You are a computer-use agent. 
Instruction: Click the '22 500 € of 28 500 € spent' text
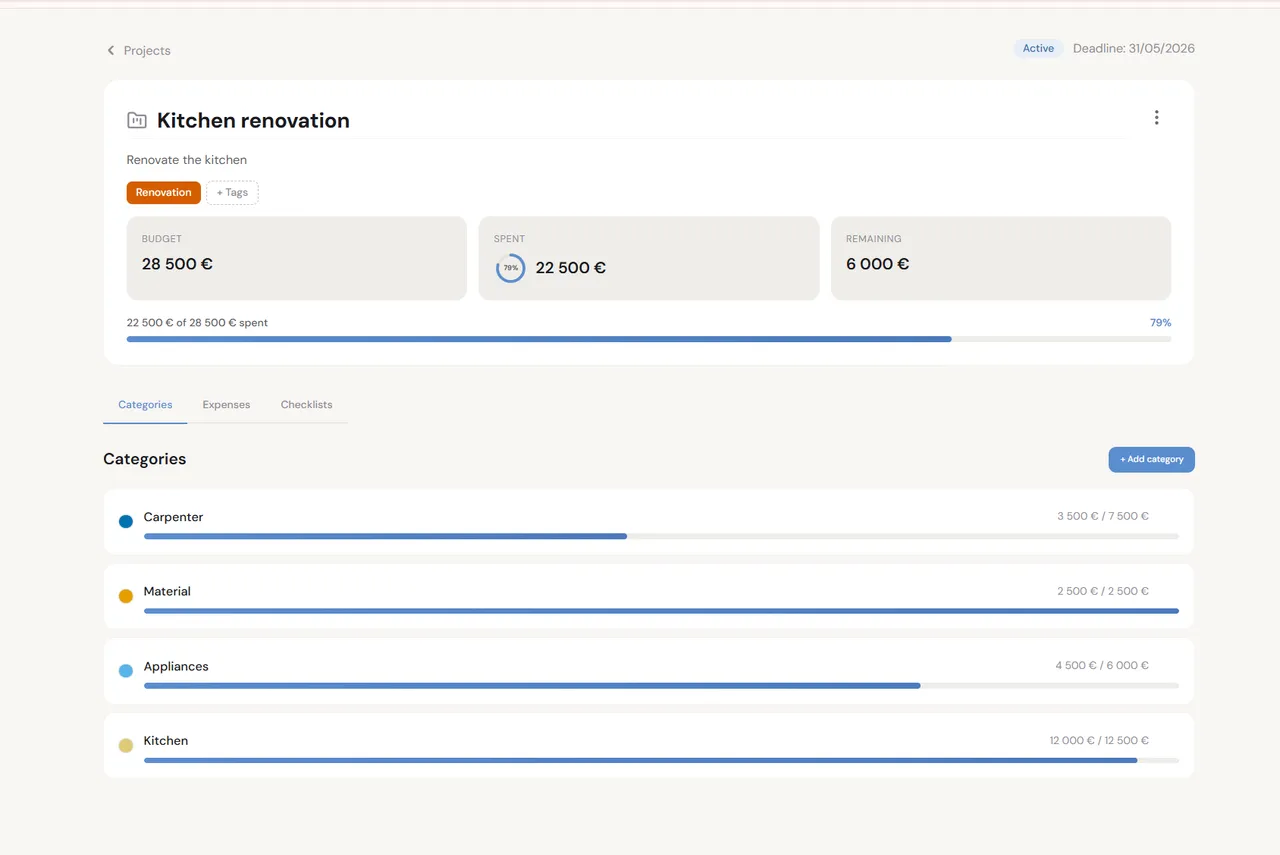(x=197, y=323)
